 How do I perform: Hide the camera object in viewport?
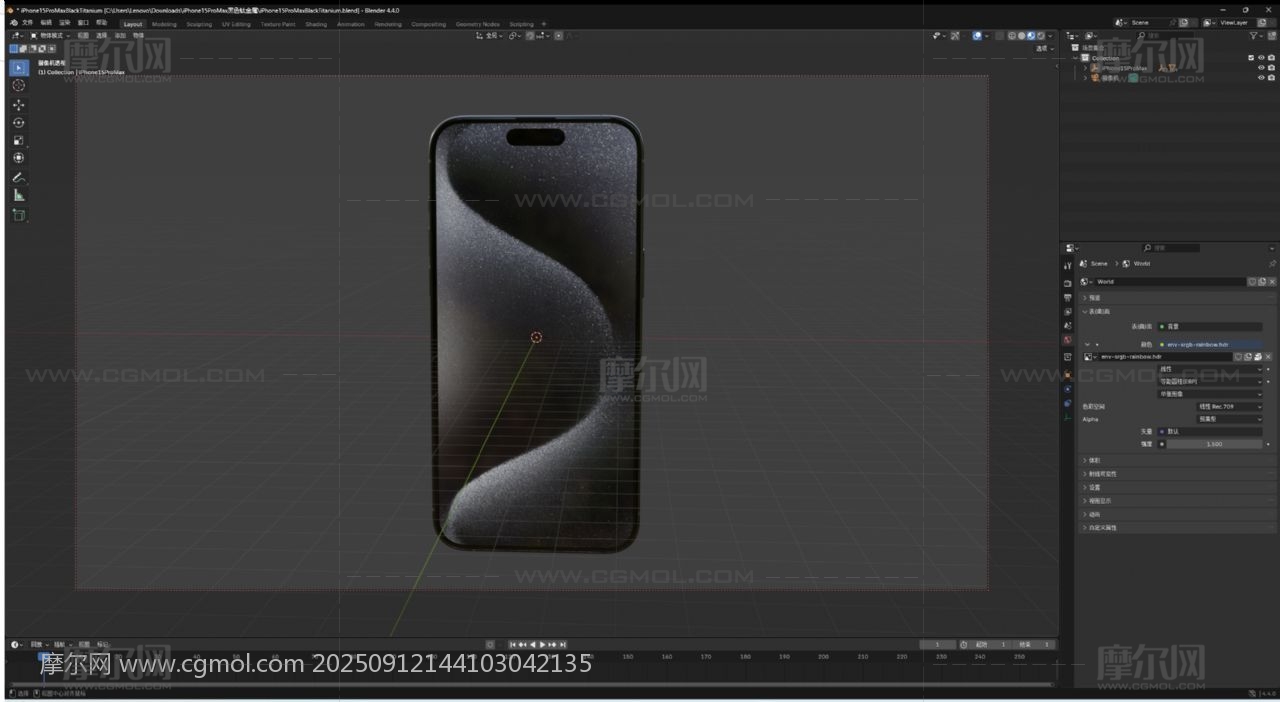[1261, 78]
